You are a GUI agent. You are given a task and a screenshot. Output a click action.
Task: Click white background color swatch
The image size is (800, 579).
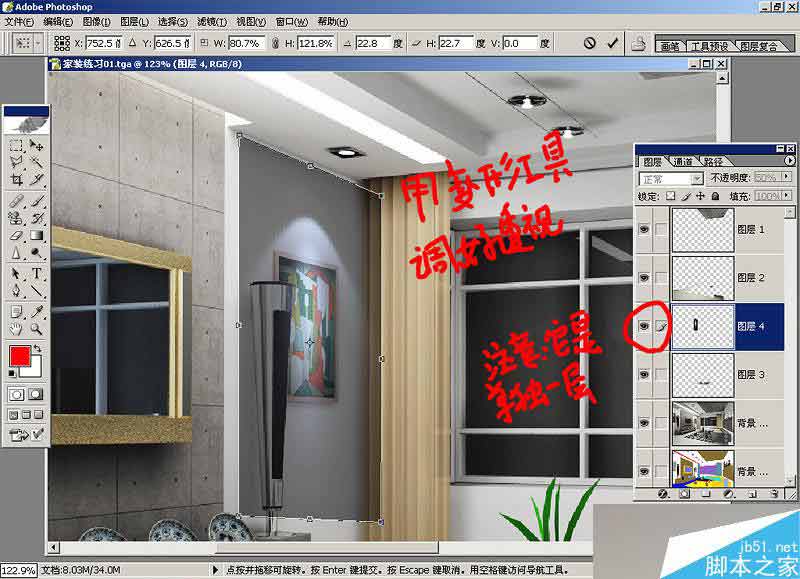point(35,370)
